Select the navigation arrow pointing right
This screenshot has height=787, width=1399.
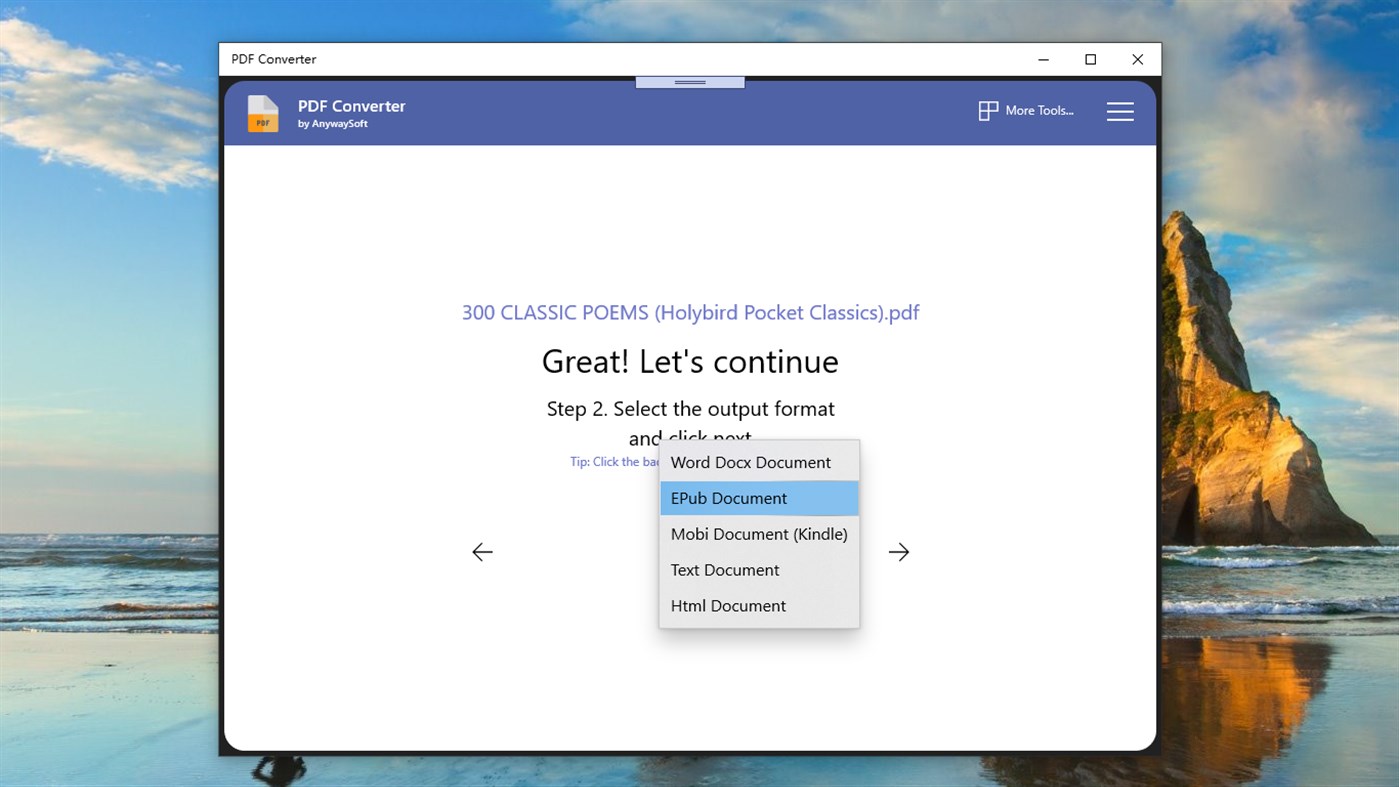(897, 551)
